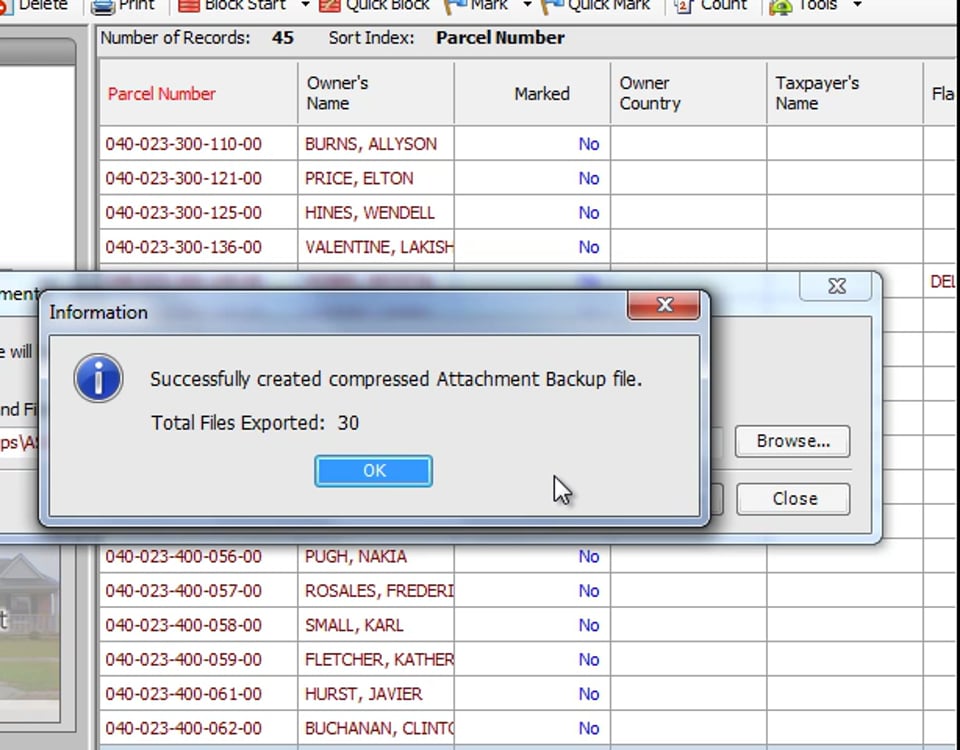Viewport: 960px width, 750px height.
Task: Click Marked 'No' in PRICE, ELTON row
Action: tap(589, 178)
